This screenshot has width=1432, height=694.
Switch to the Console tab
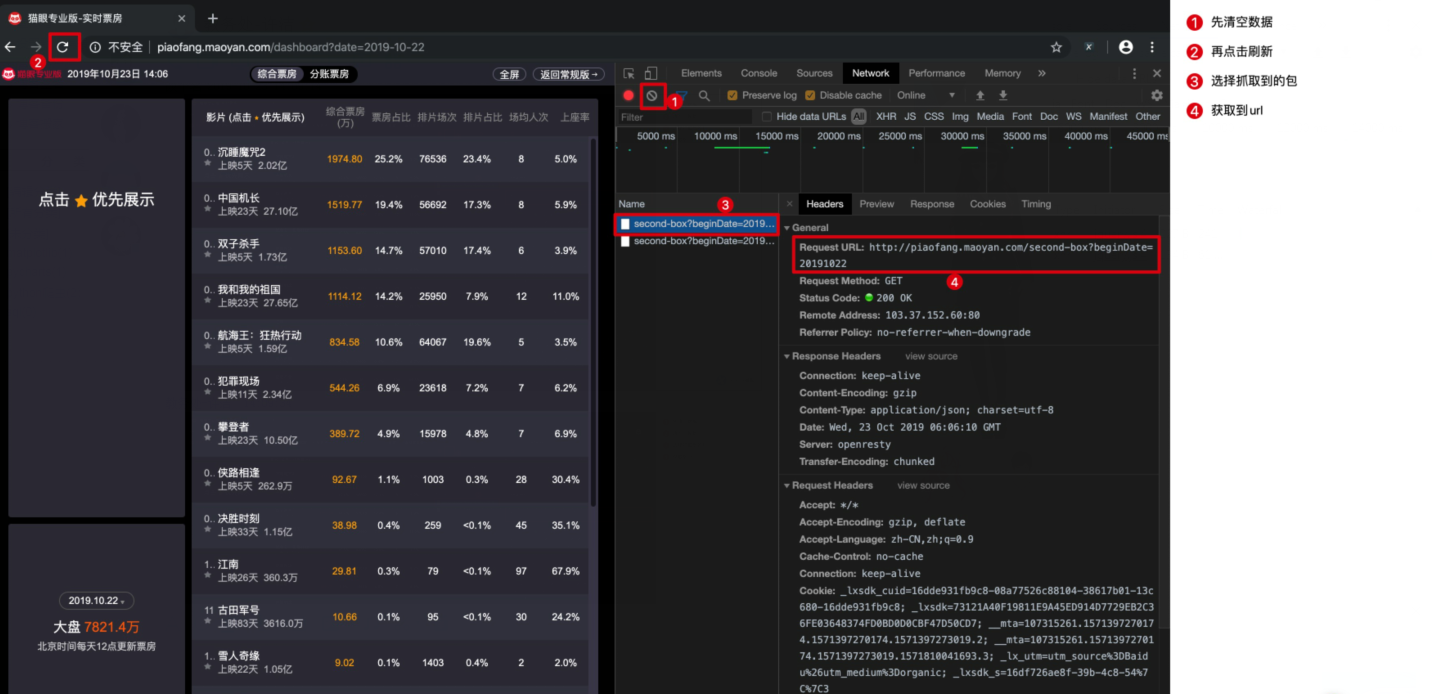pyautogui.click(x=759, y=73)
